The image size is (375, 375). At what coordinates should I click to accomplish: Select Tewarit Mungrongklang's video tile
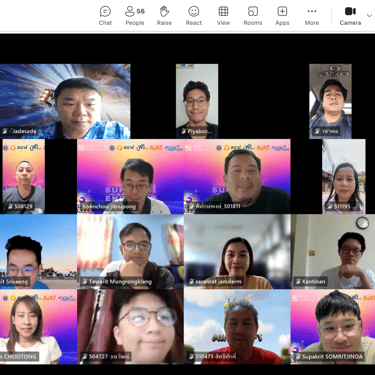click(x=130, y=251)
